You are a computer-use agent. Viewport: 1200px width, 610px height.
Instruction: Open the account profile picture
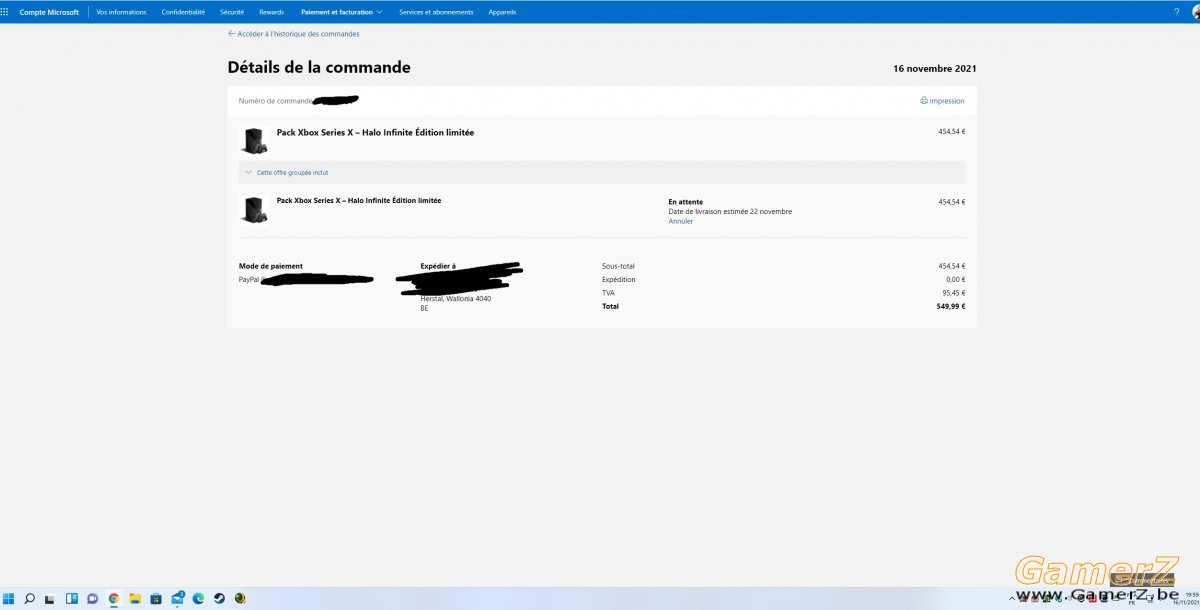(x=1196, y=12)
